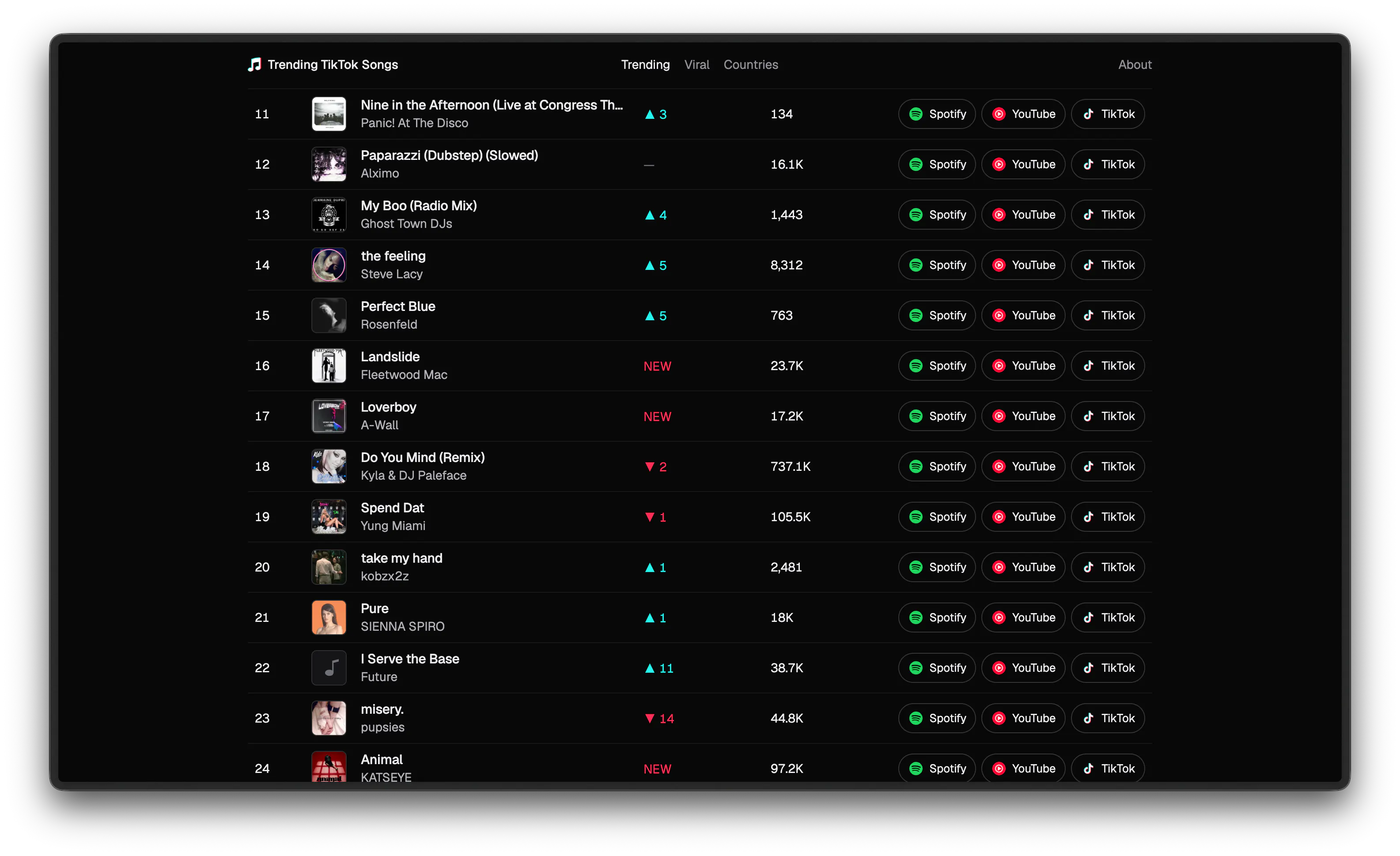The width and height of the screenshot is (1400, 856).
Task: Click the music note logo icon
Action: (254, 65)
